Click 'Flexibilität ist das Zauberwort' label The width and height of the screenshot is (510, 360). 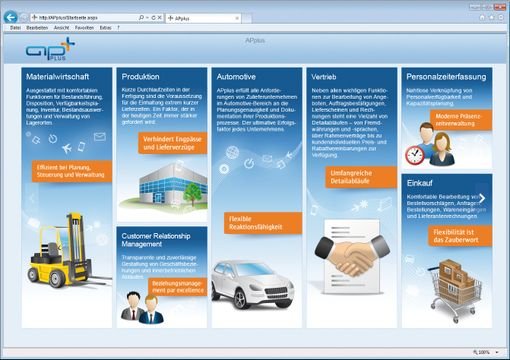460,236
